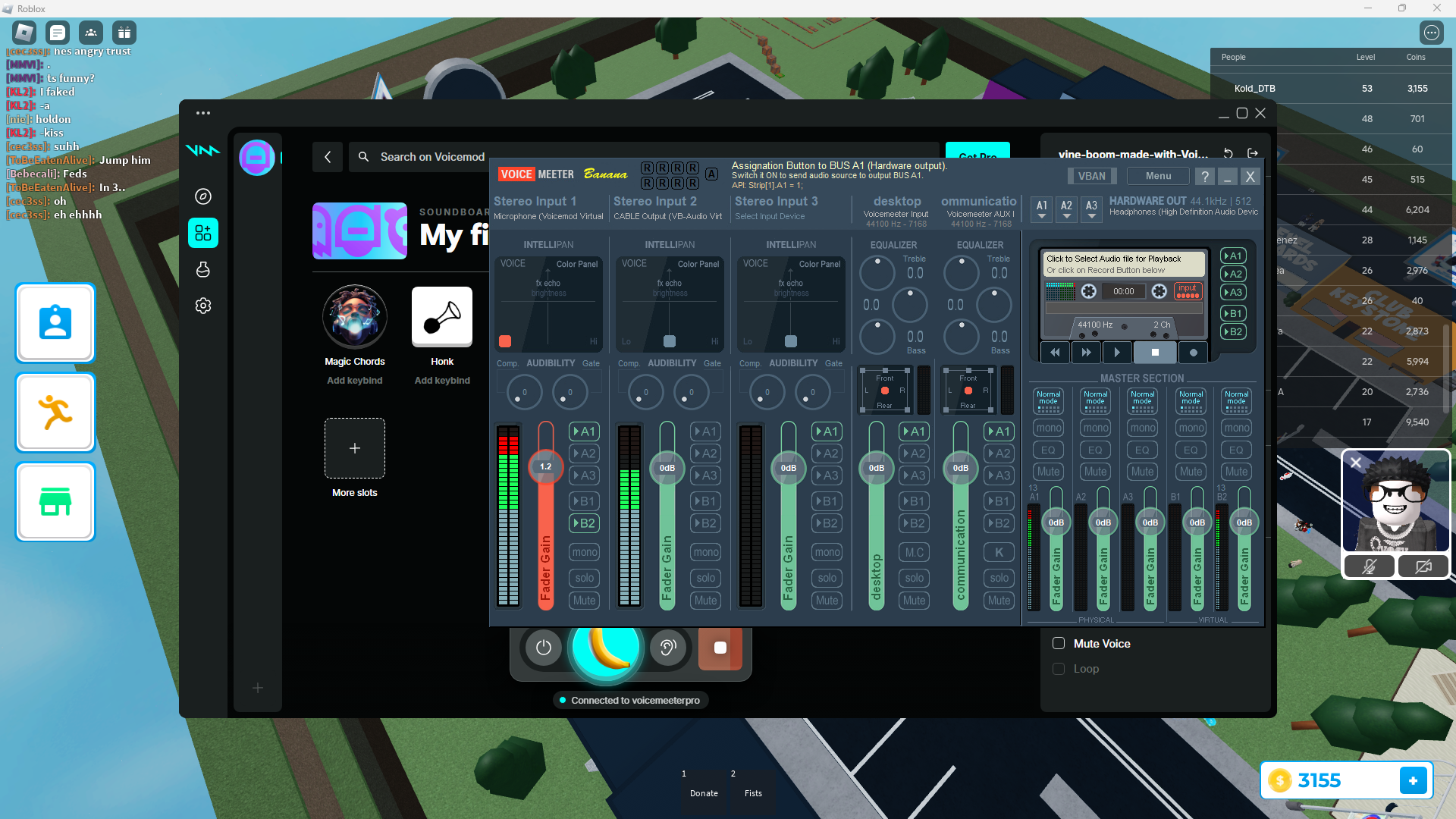The width and height of the screenshot is (1456, 819).
Task: Play the Honk sound
Action: 442,317
